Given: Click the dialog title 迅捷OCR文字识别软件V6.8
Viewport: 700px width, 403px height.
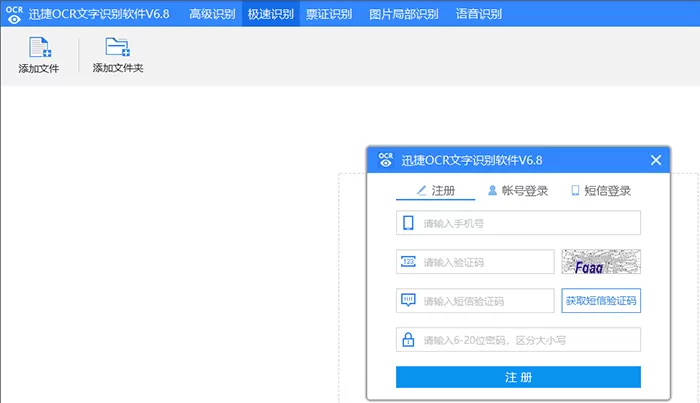Looking at the screenshot, I should [472, 160].
